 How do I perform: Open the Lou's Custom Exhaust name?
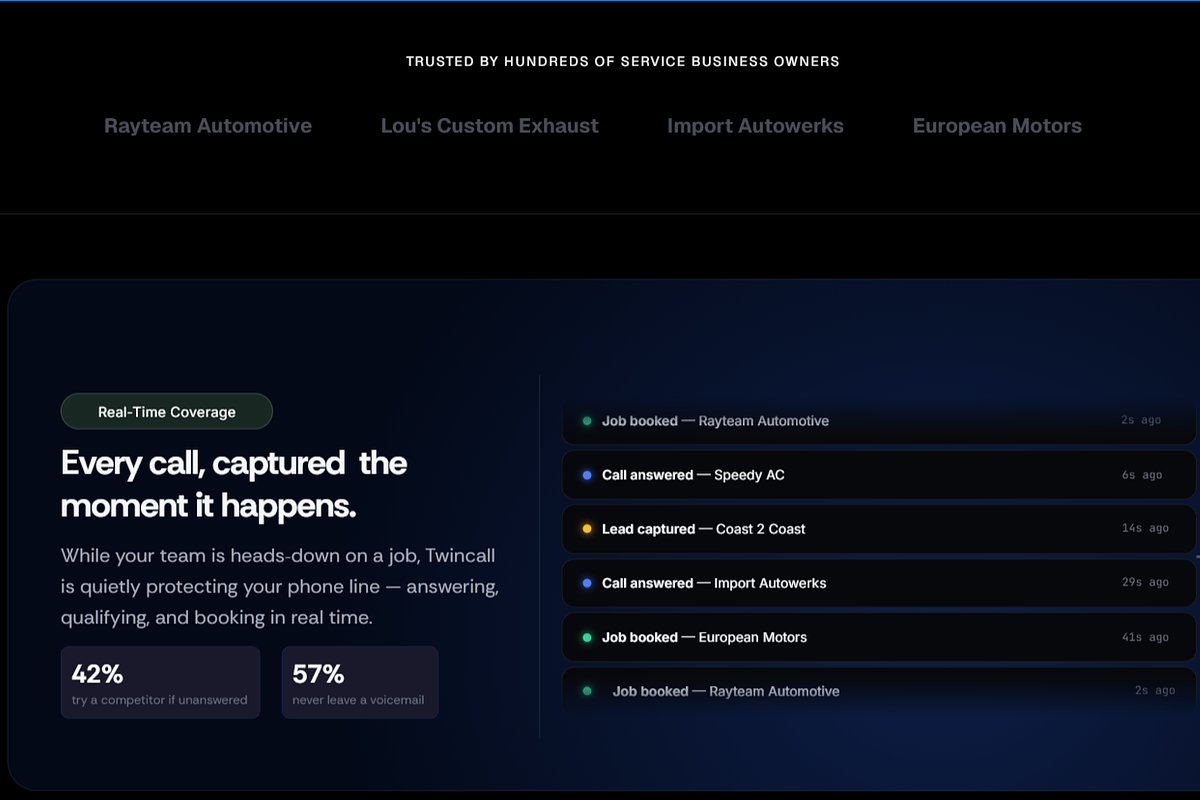point(490,126)
